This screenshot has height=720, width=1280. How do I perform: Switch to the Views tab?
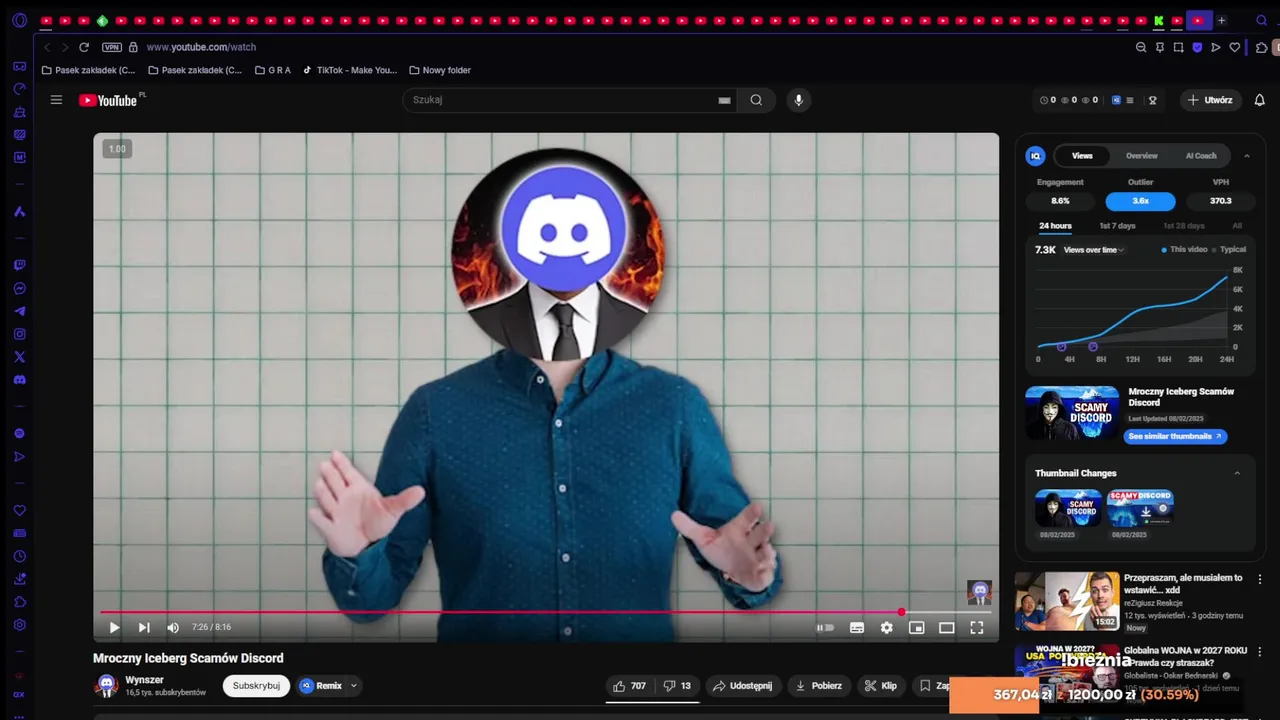coord(1082,156)
